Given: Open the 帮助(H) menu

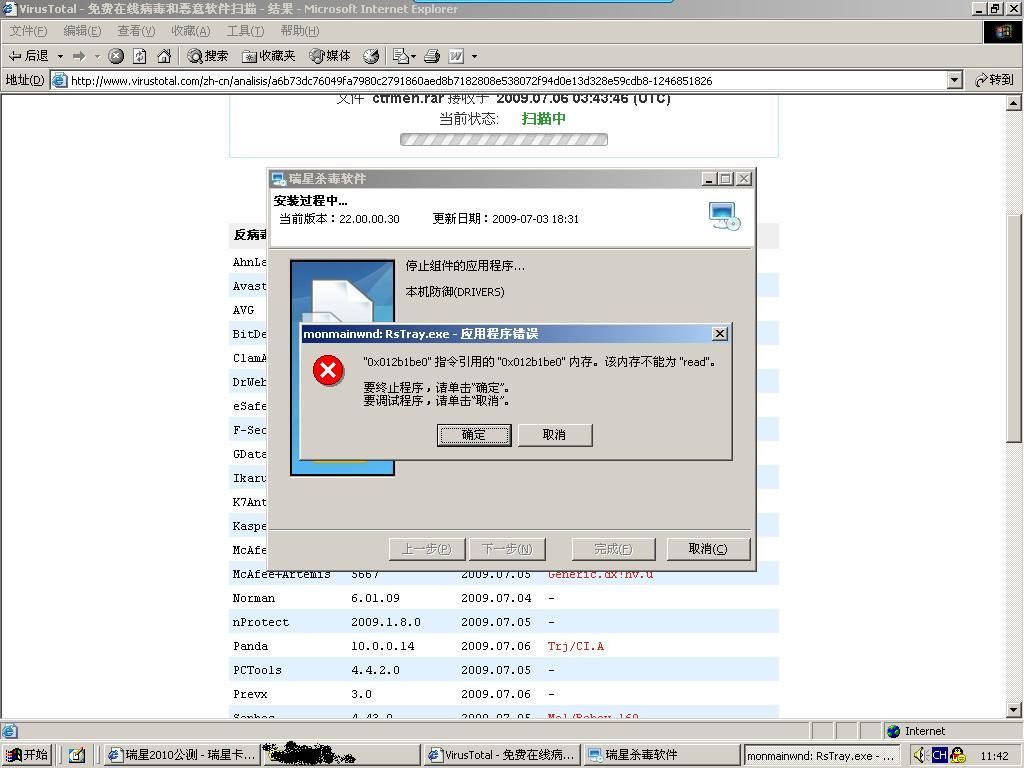Looking at the screenshot, I should pos(300,31).
